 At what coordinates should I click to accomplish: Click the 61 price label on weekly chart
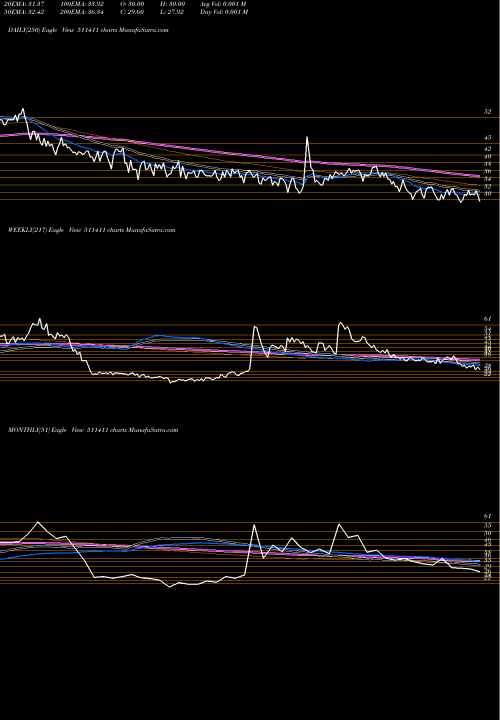(x=488, y=319)
